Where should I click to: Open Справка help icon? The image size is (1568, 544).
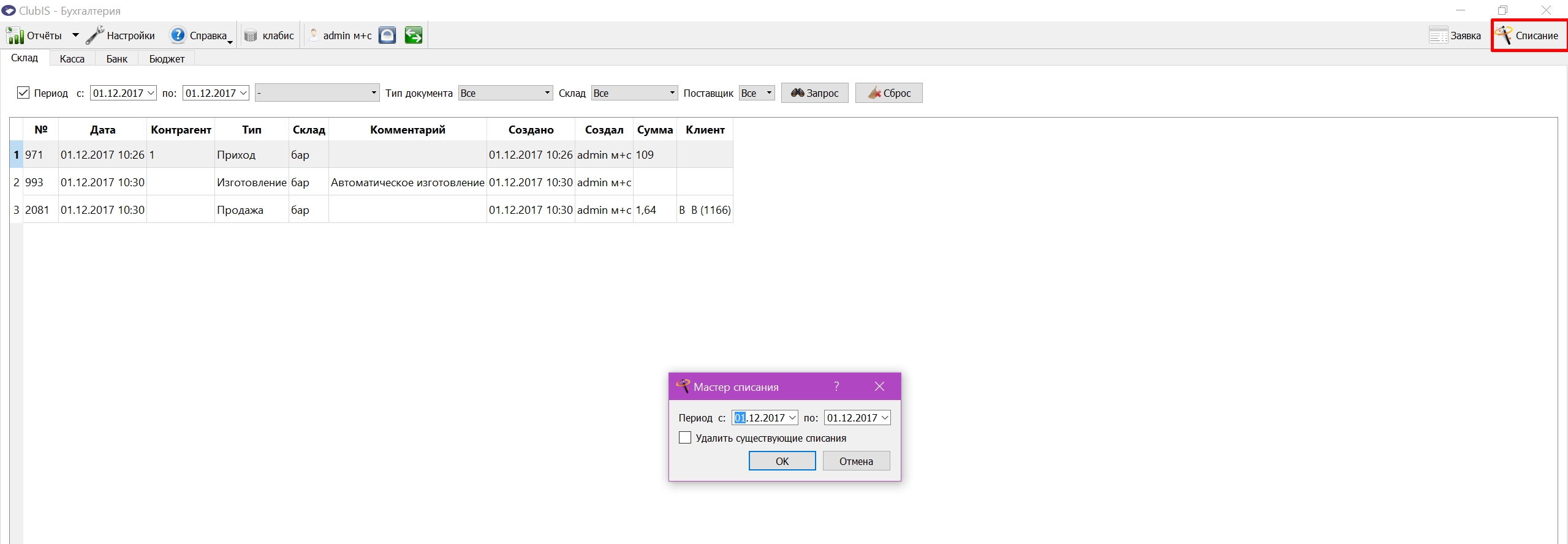178,36
